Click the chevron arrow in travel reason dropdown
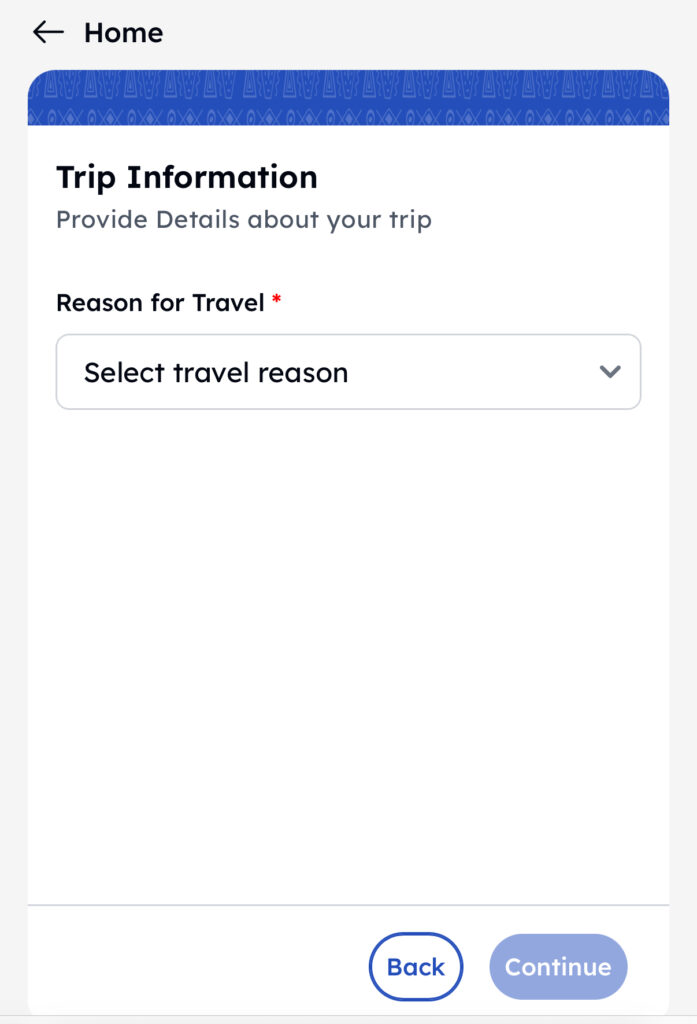Viewport: 697px width, 1024px height. 609,372
